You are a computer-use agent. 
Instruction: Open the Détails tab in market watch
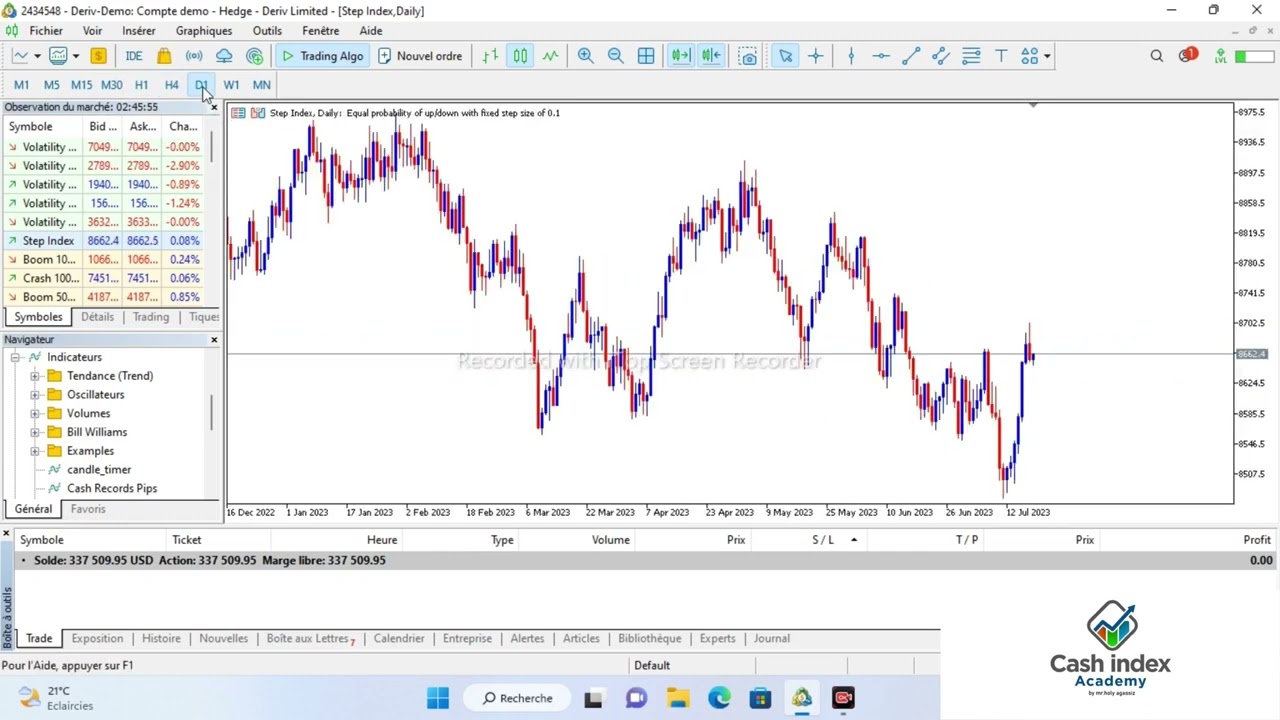[x=97, y=317]
